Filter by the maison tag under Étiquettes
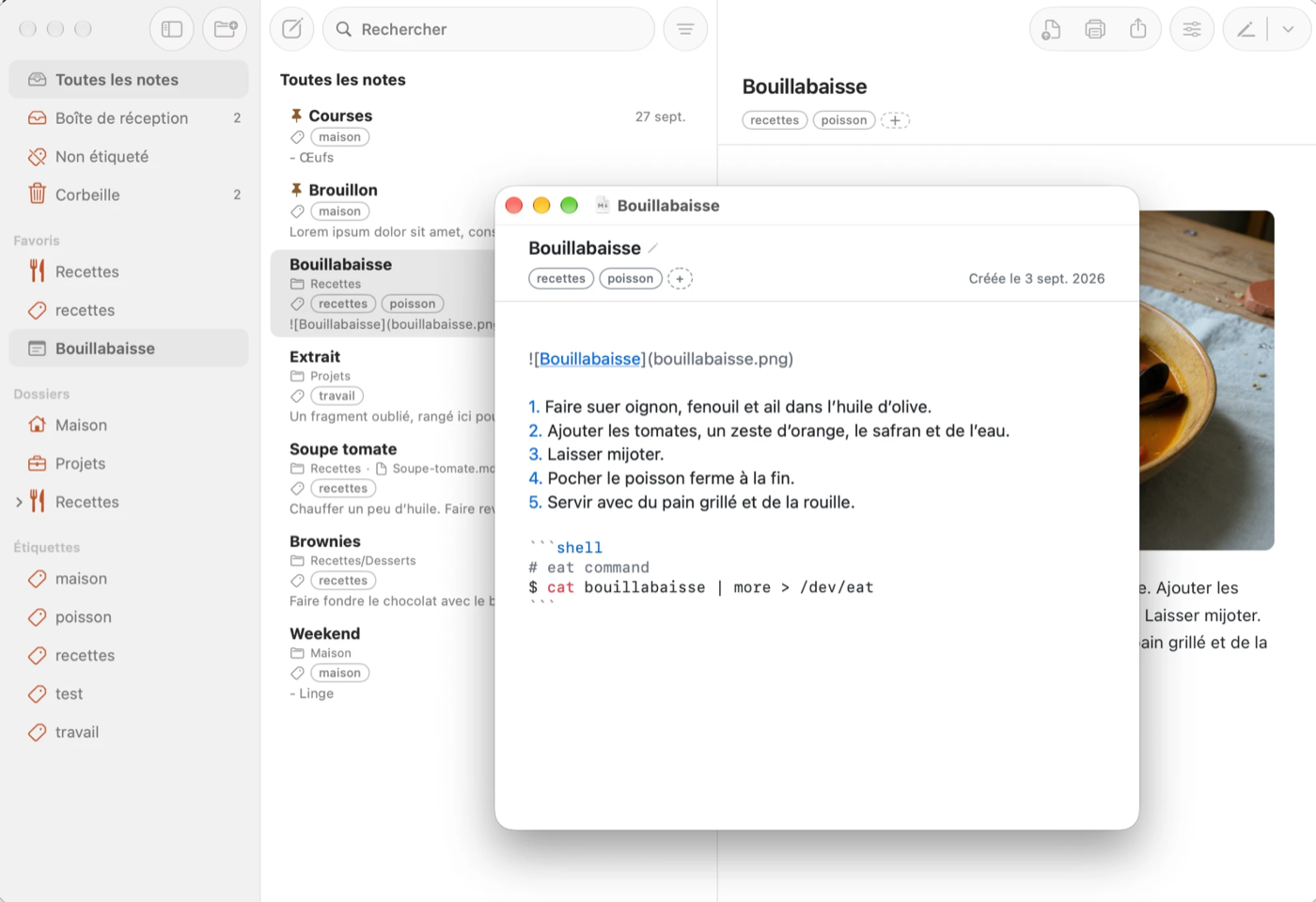1316x902 pixels. click(x=129, y=579)
